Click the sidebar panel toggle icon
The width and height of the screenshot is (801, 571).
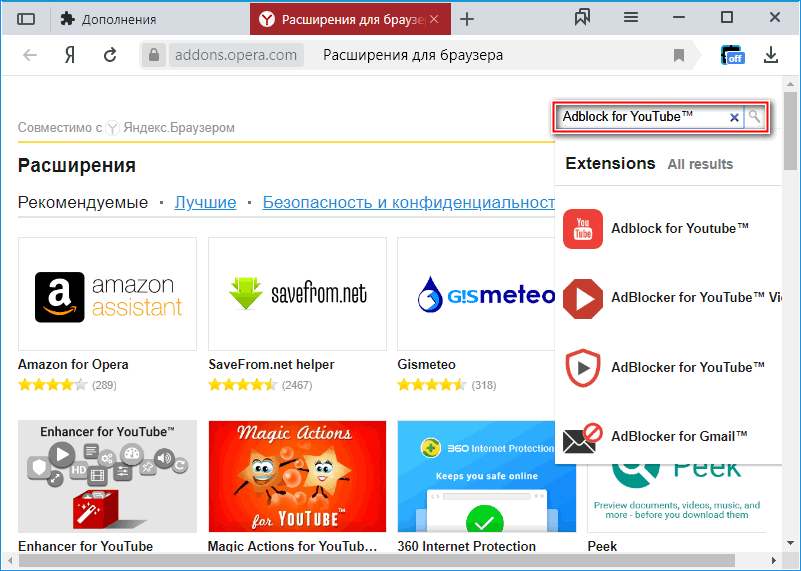pos(26,19)
